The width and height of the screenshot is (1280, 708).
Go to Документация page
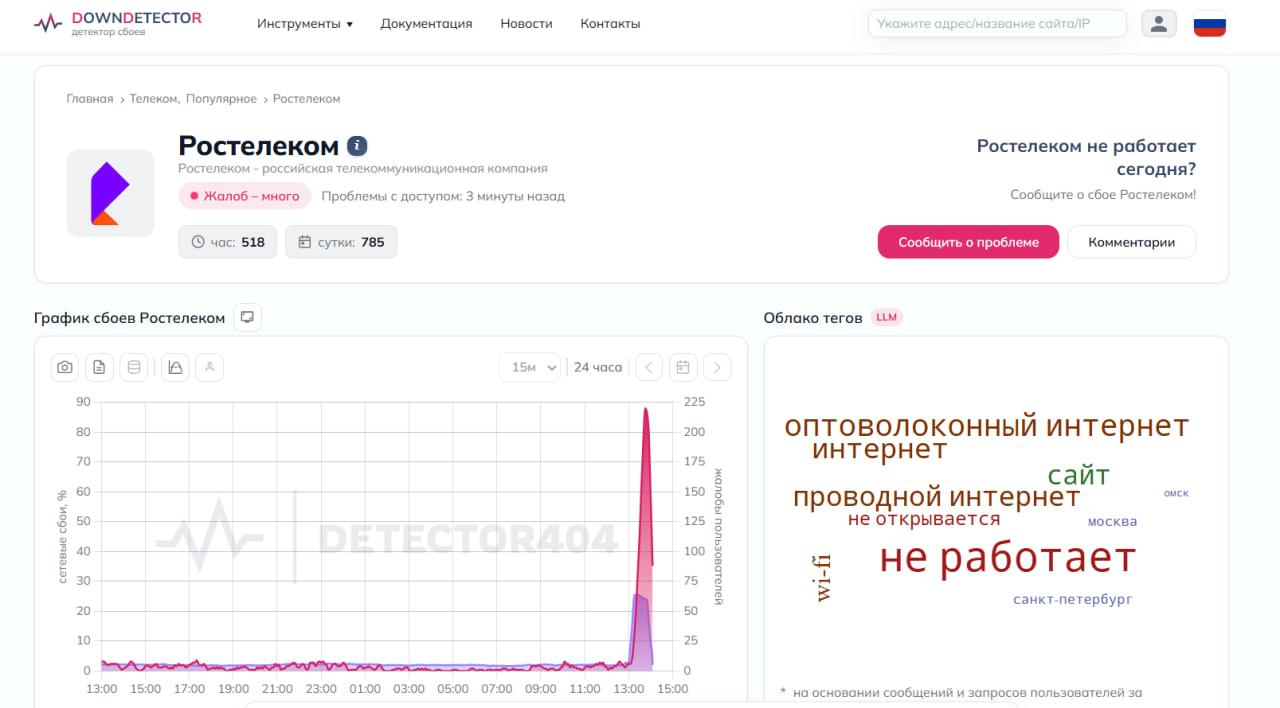pyautogui.click(x=426, y=24)
